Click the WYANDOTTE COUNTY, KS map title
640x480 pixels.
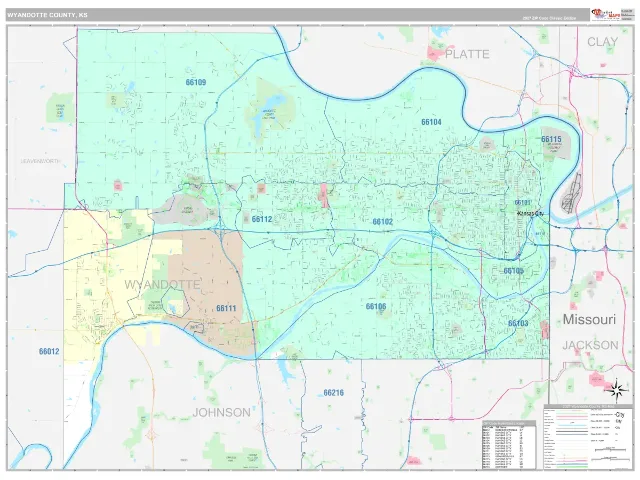[47, 15]
